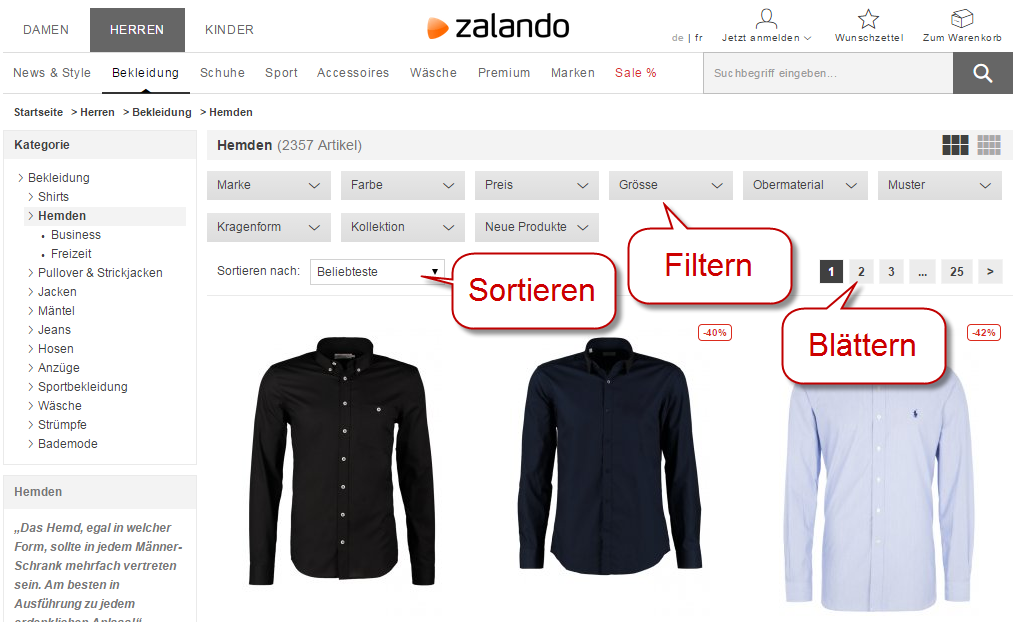Expand the Marke filter dropdown

[x=269, y=185]
